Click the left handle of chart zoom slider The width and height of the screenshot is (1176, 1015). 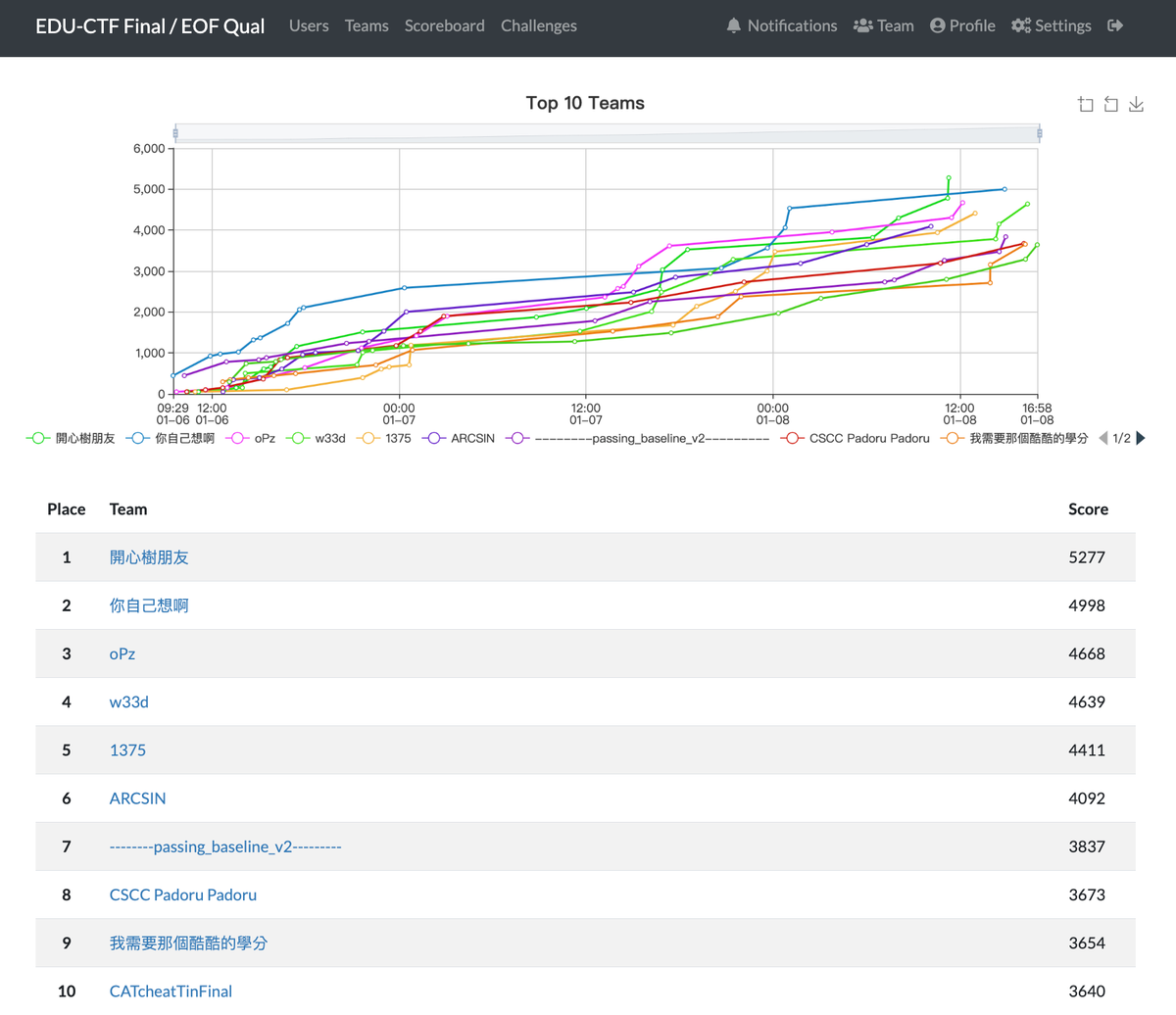(175, 133)
